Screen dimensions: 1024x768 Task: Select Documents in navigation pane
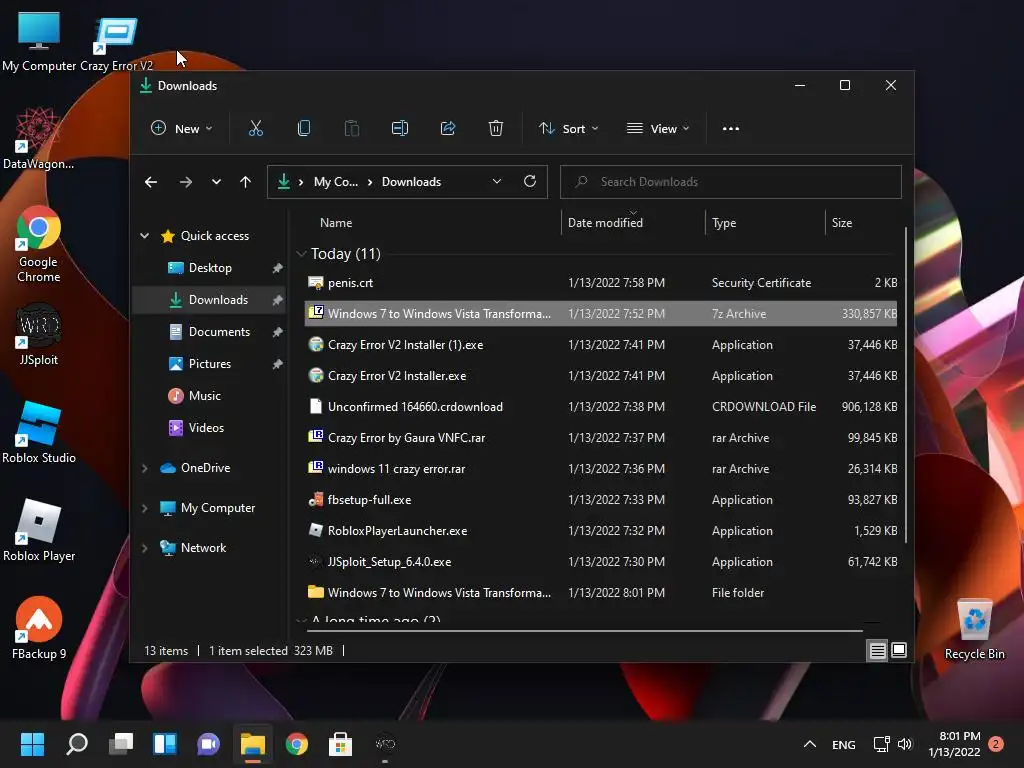tap(209, 332)
